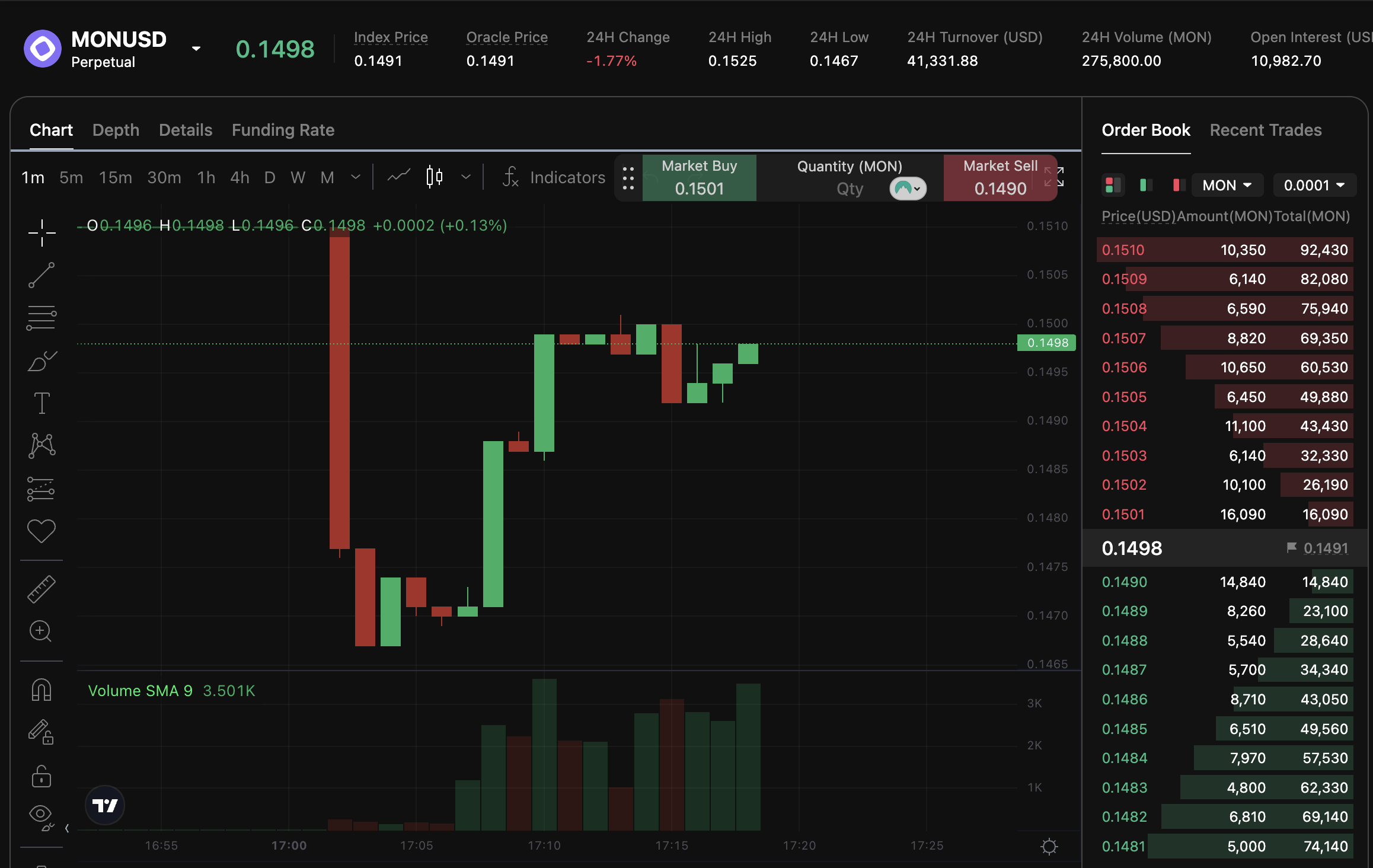The width and height of the screenshot is (1373, 868).
Task: Open the 0.0001 price precision dropdown
Action: click(1313, 186)
